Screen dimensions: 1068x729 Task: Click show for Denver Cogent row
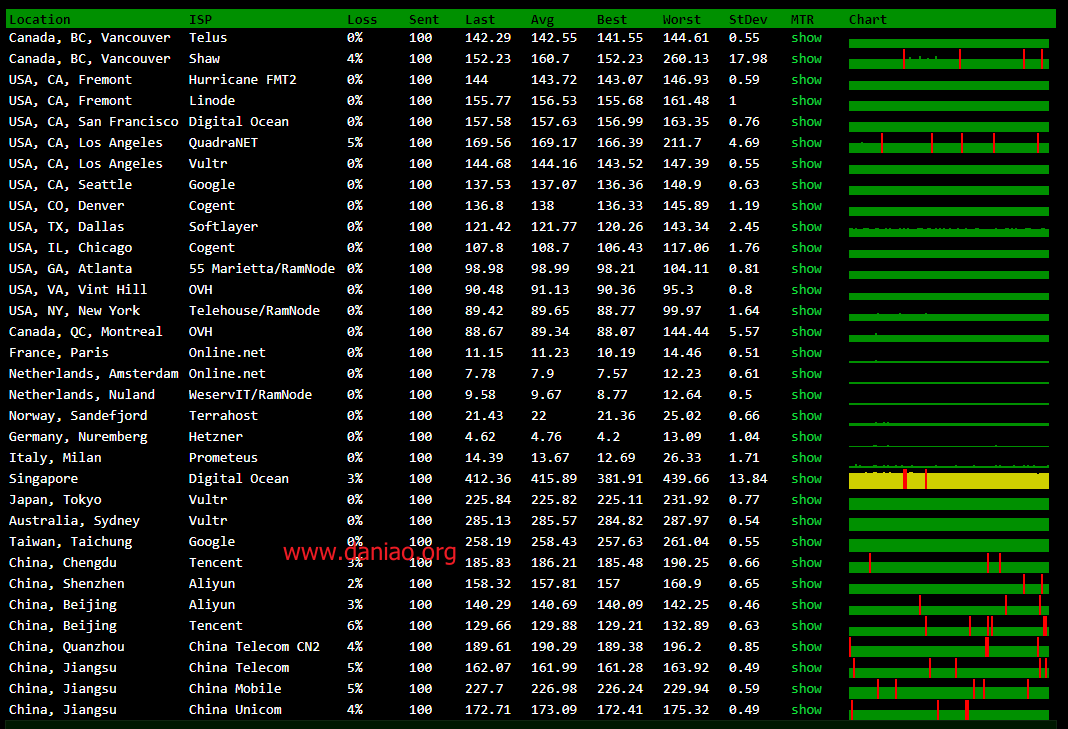click(806, 206)
